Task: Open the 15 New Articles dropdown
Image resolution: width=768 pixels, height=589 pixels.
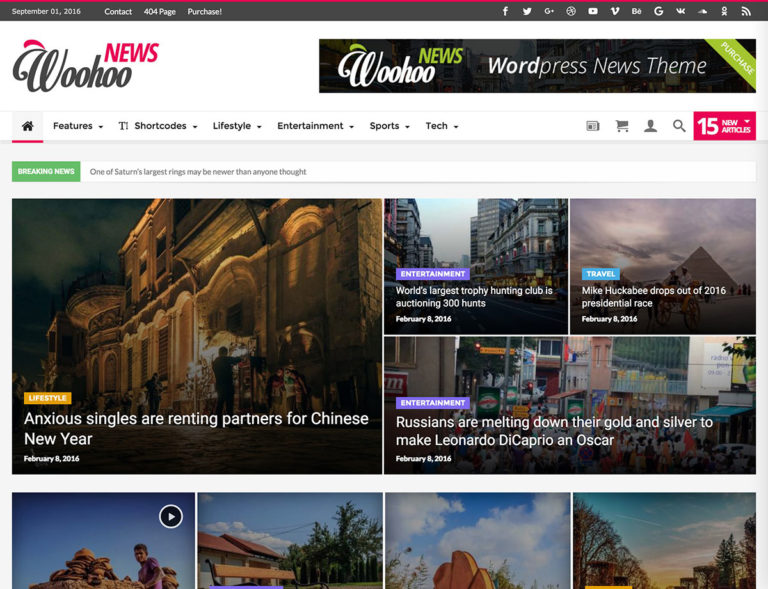Action: coord(724,126)
